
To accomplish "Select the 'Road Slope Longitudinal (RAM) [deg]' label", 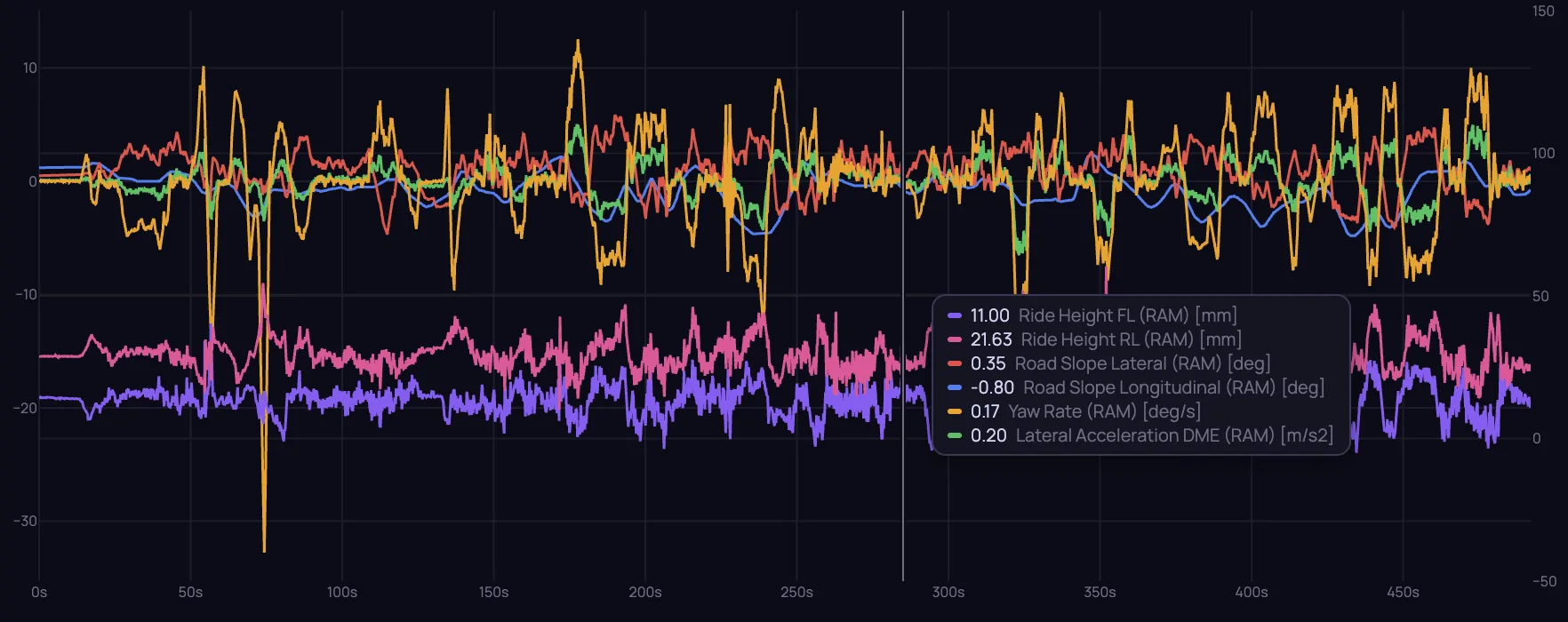I will coord(1173,387).
